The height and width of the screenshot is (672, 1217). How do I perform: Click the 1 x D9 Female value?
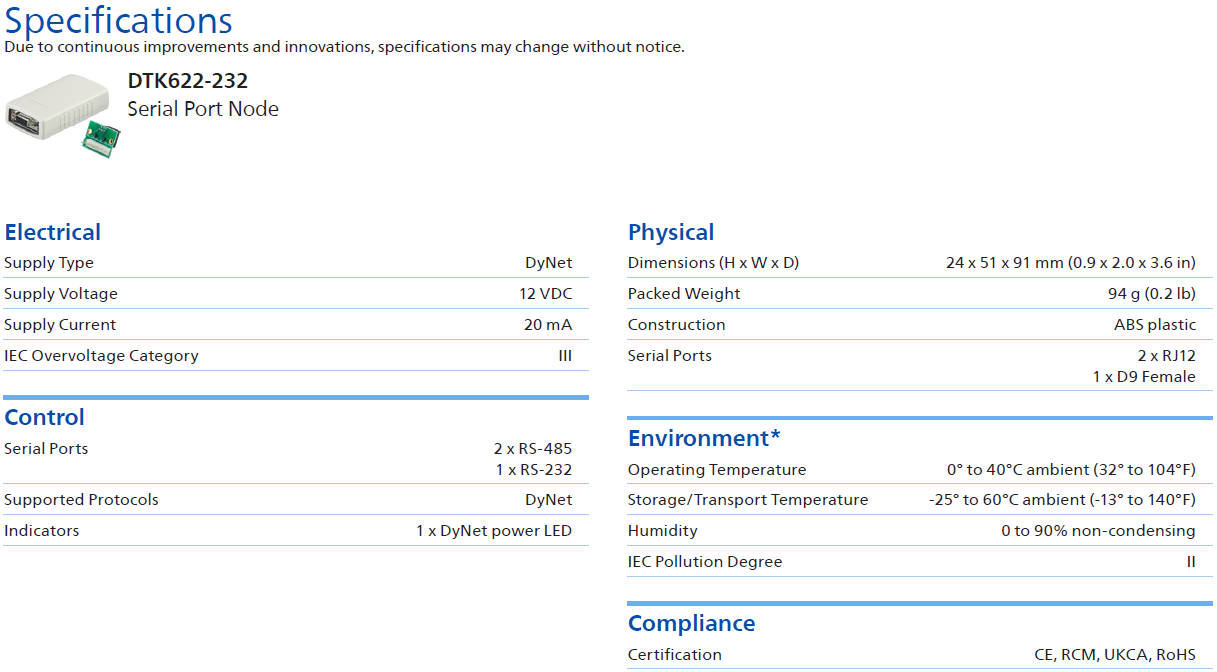pos(1144,377)
